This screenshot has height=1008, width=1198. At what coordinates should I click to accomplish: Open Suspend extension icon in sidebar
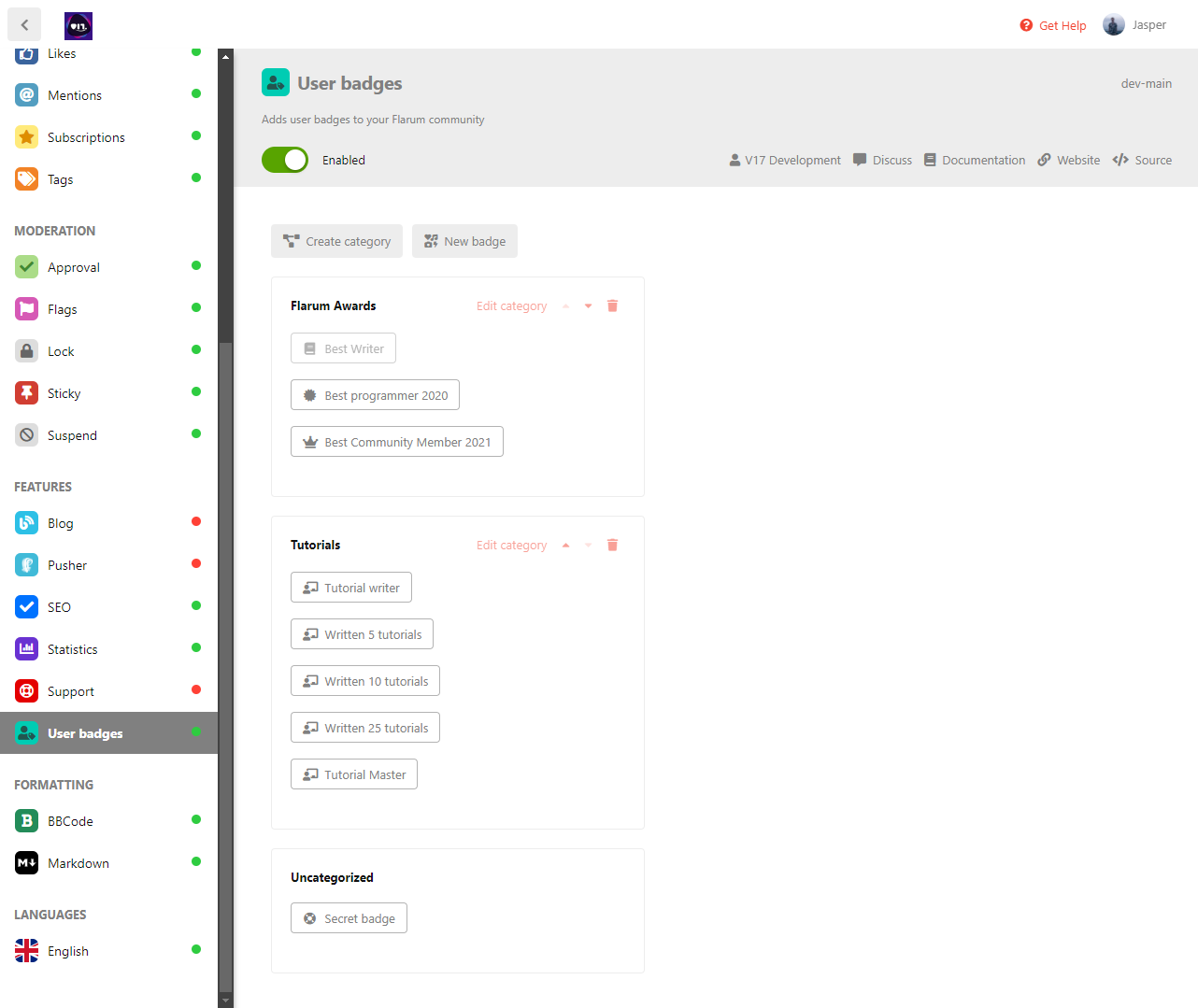coord(27,435)
